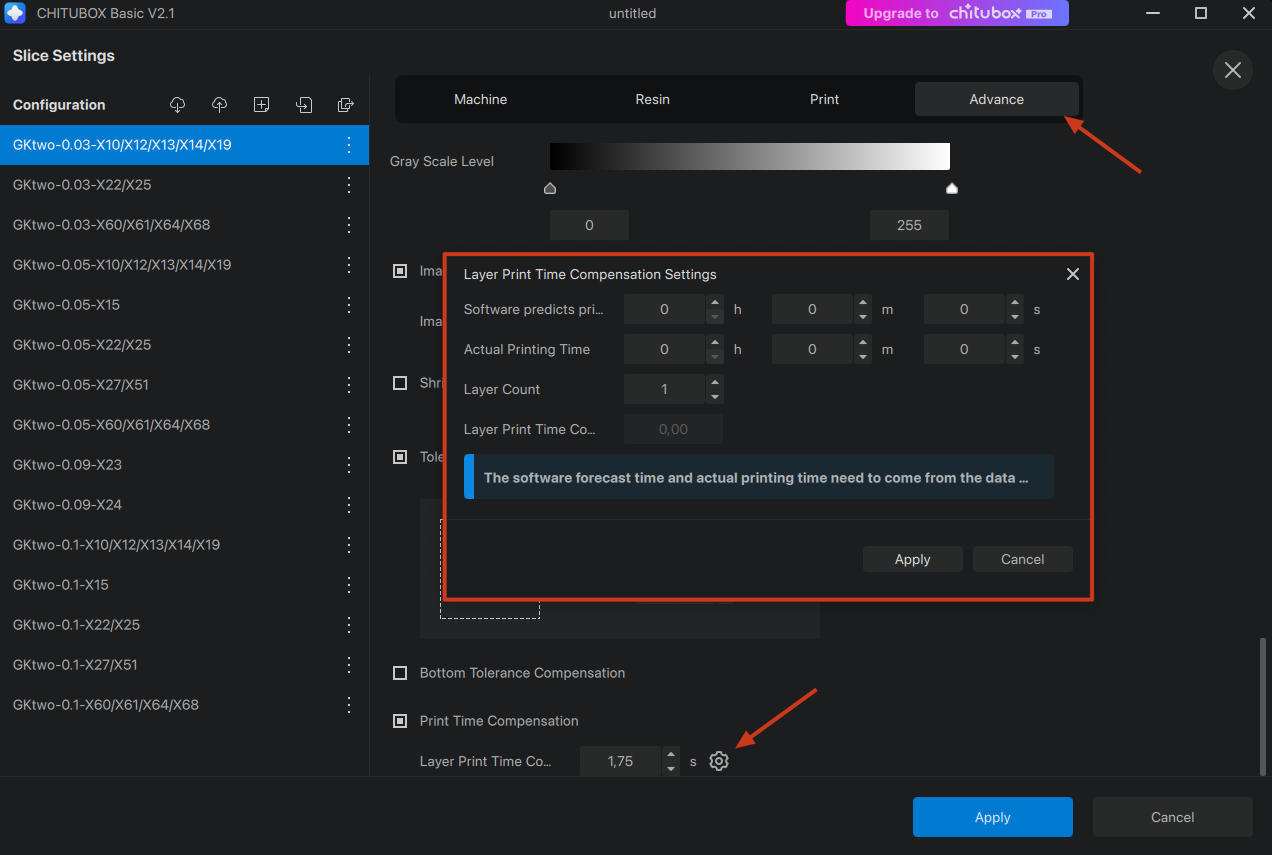The width and height of the screenshot is (1272, 855).
Task: Open options menu for GKtwo-0.09-X24
Action: [x=349, y=505]
